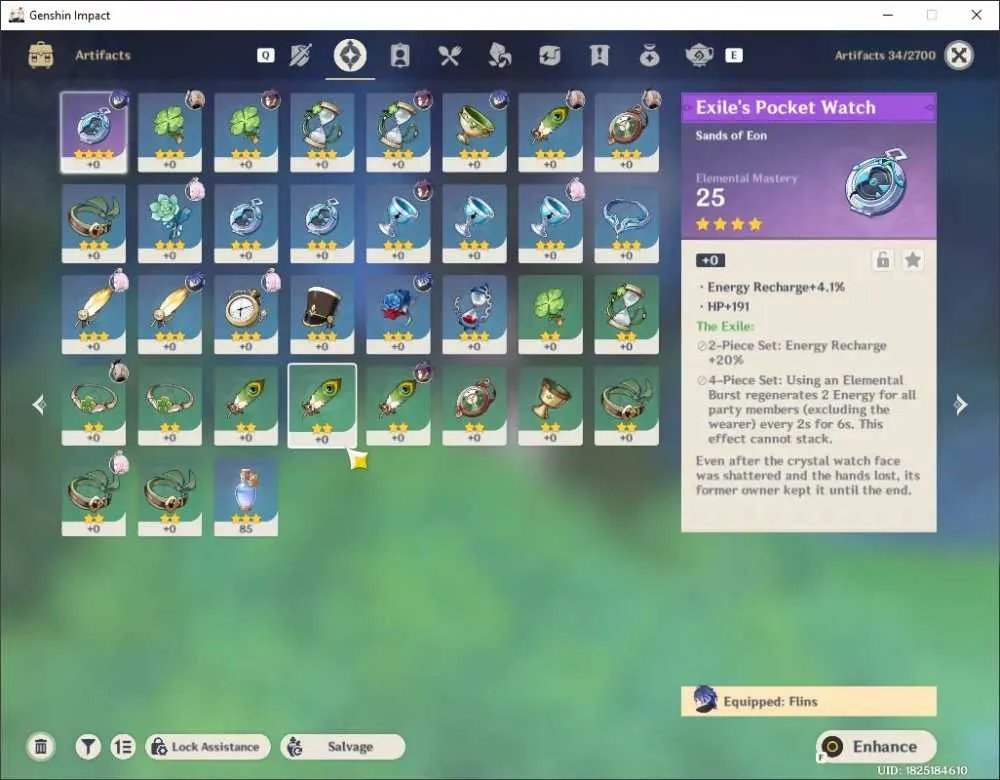Image resolution: width=1000 pixels, height=780 pixels.
Task: Close the inventory with the X button
Action: coord(959,55)
